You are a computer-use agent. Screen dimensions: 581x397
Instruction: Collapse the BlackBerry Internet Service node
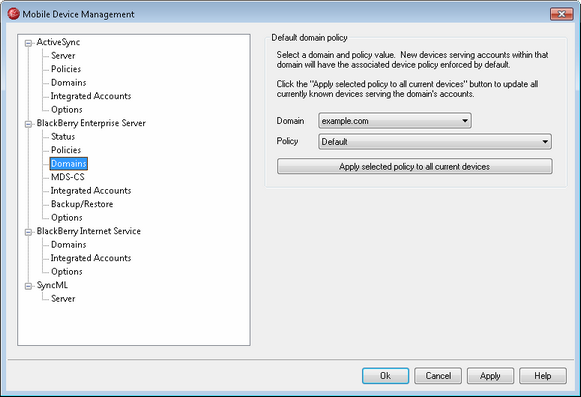28,232
